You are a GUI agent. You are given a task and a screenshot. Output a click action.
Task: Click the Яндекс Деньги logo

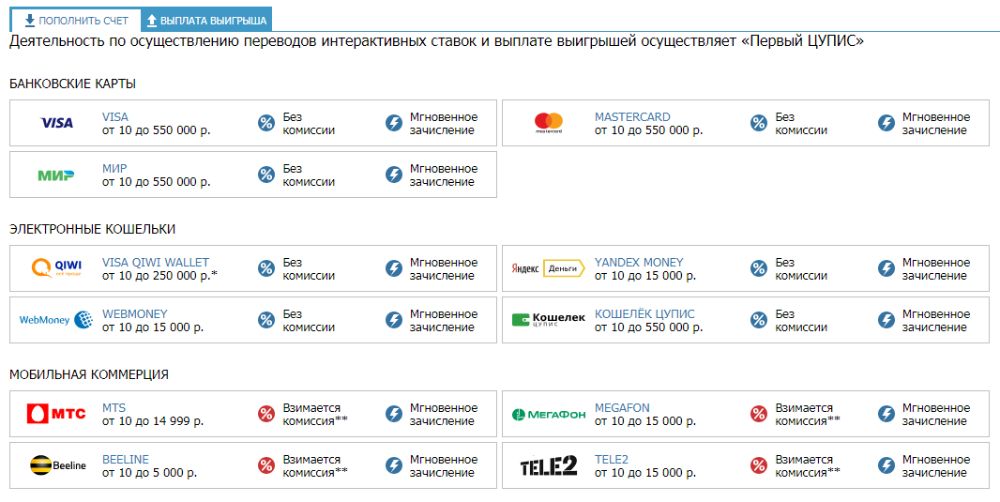click(548, 269)
